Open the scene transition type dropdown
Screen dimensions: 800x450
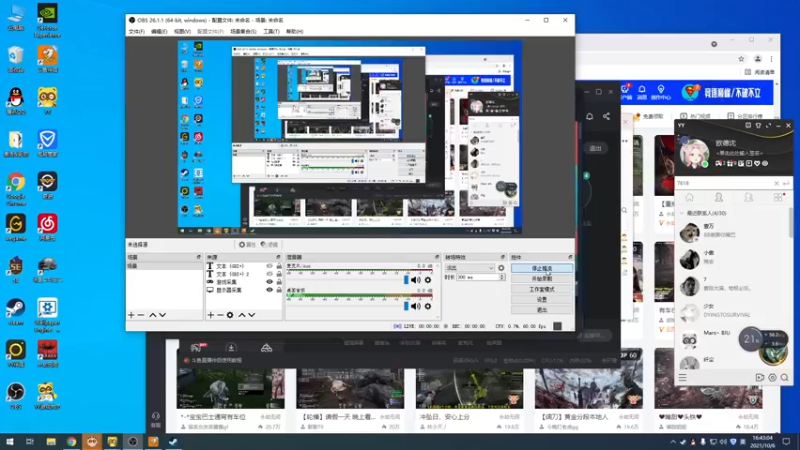tap(469, 268)
